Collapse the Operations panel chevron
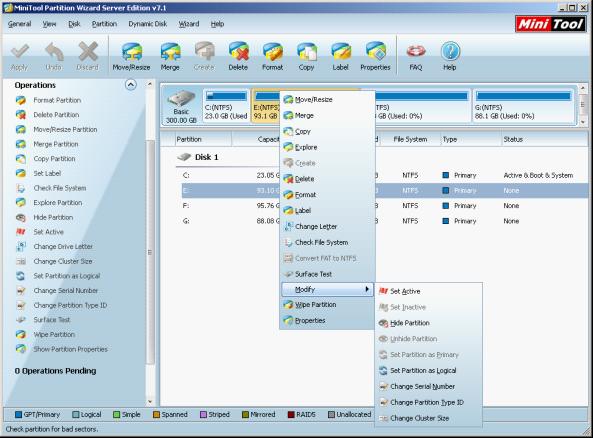Image resolution: width=593 pixels, height=438 pixels. click(x=130, y=85)
